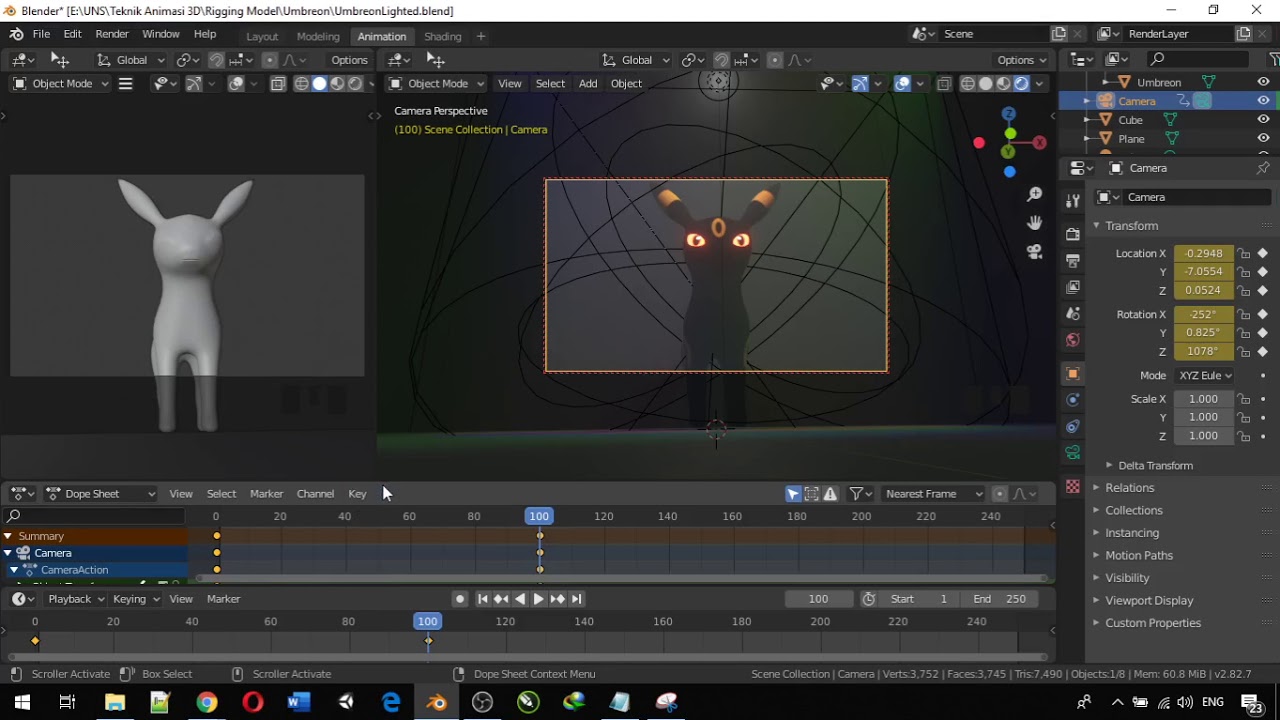The height and width of the screenshot is (720, 1280).
Task: Toggle show gizmos in the camera viewport
Action: 859,84
